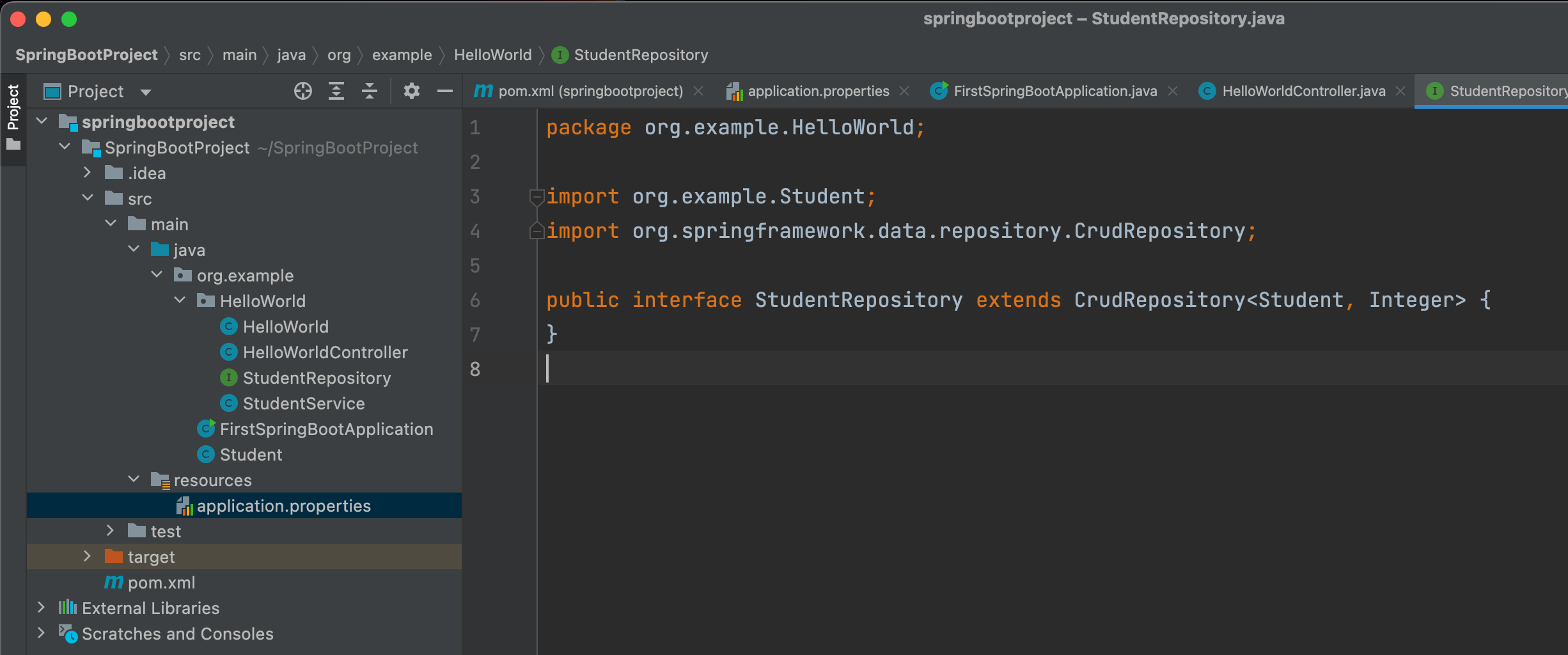1568x655 pixels.
Task: Collapse the import block with fold arrow
Action: (x=537, y=196)
